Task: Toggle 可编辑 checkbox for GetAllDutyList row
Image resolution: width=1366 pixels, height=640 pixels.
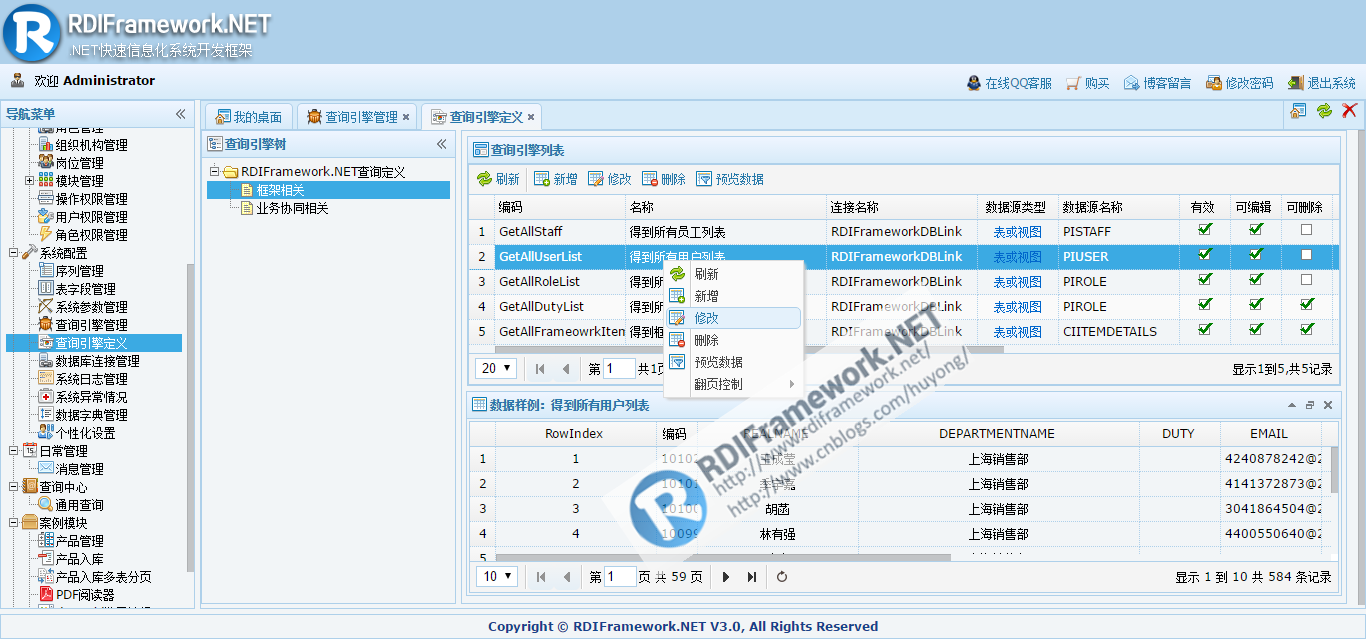Action: click(x=1256, y=305)
